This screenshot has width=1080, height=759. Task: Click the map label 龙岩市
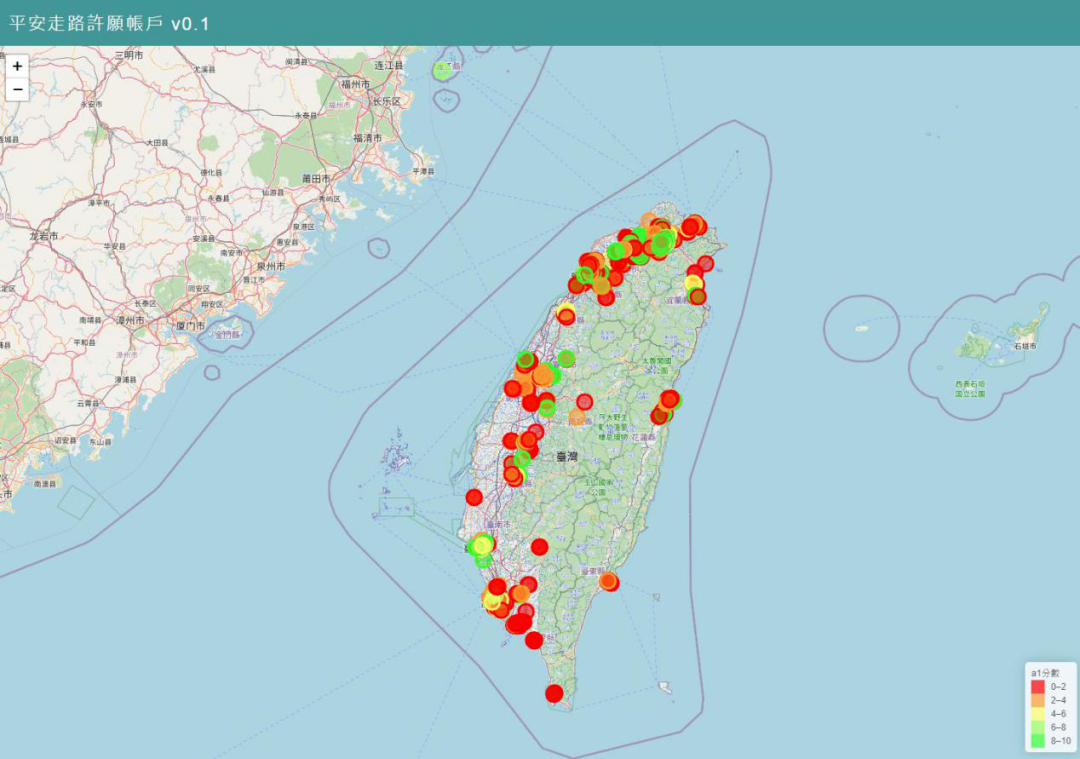43,236
